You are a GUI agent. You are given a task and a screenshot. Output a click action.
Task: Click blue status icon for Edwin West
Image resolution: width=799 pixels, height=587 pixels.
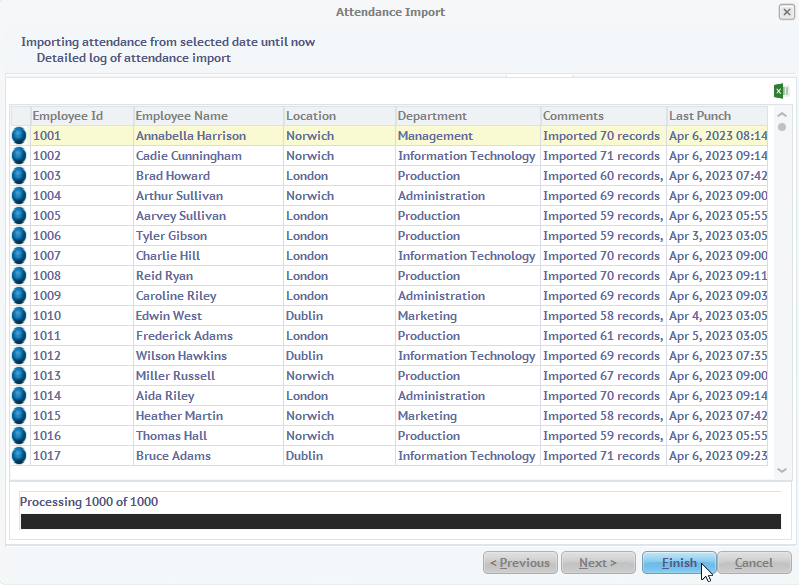pos(19,316)
